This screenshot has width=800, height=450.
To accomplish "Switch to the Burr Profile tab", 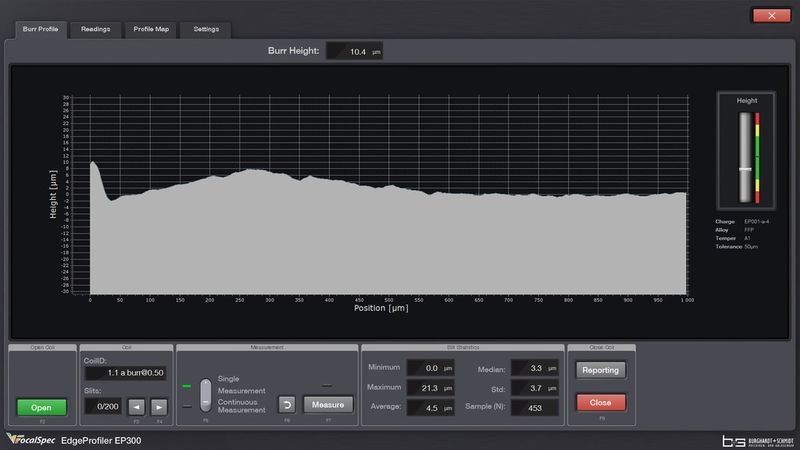I will [x=40, y=30].
